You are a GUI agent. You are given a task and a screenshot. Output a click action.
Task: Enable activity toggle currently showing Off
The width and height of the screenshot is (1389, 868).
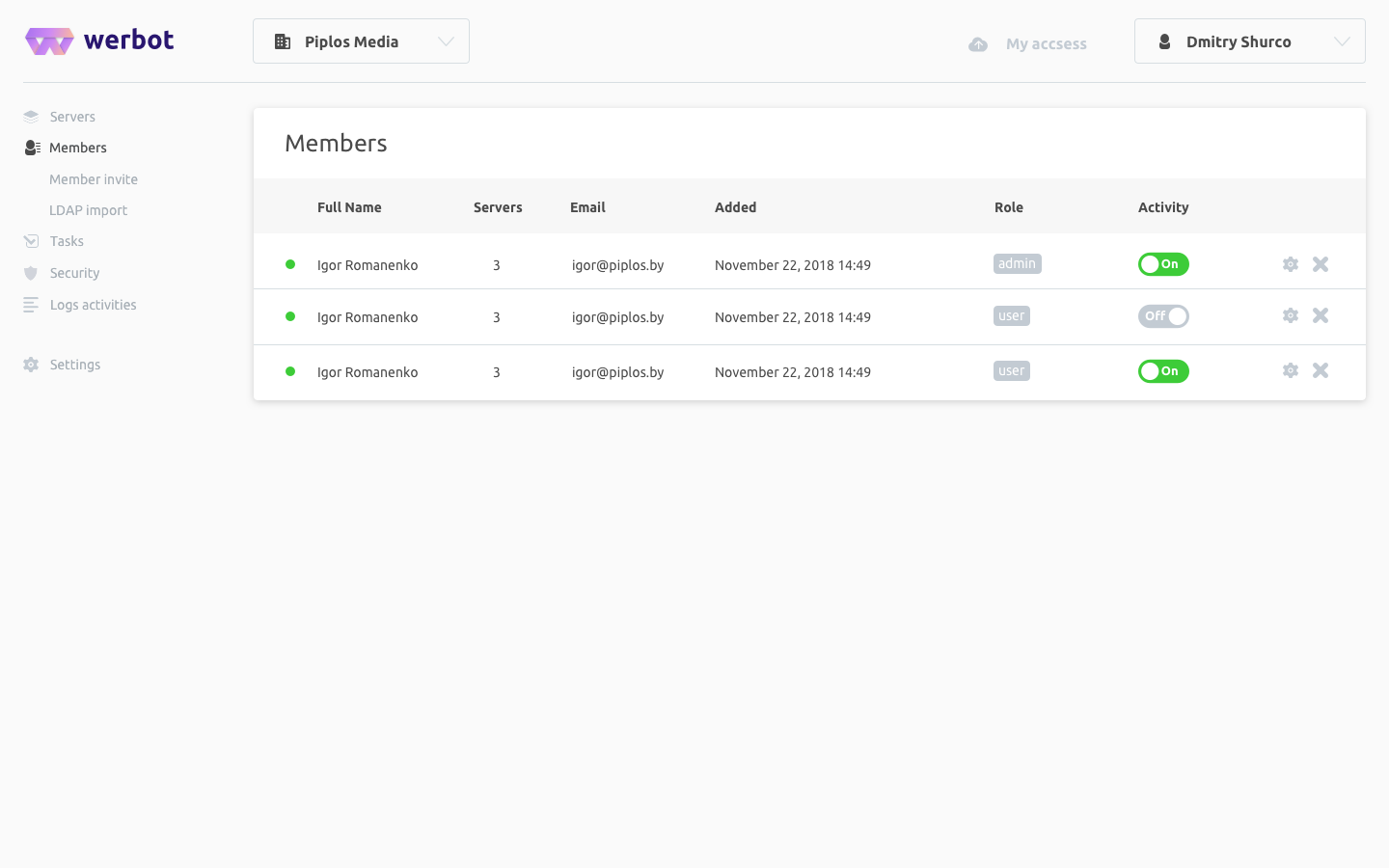(x=1163, y=316)
